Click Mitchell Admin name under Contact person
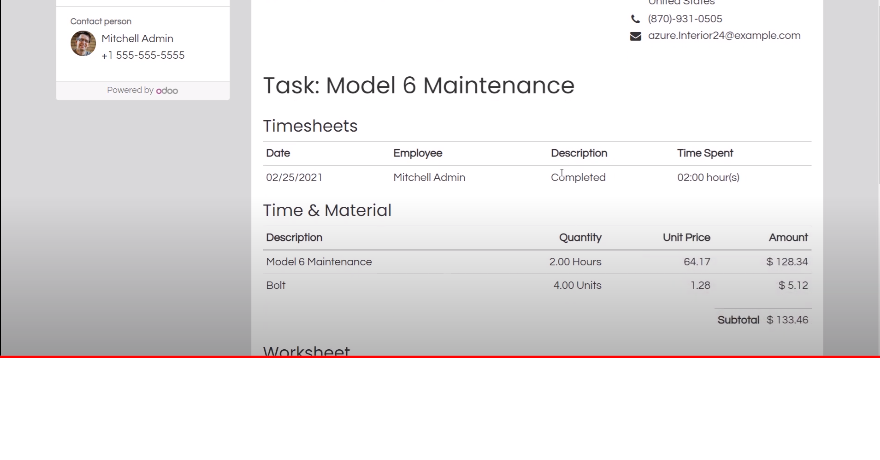The height and width of the screenshot is (460, 880). pos(137,39)
